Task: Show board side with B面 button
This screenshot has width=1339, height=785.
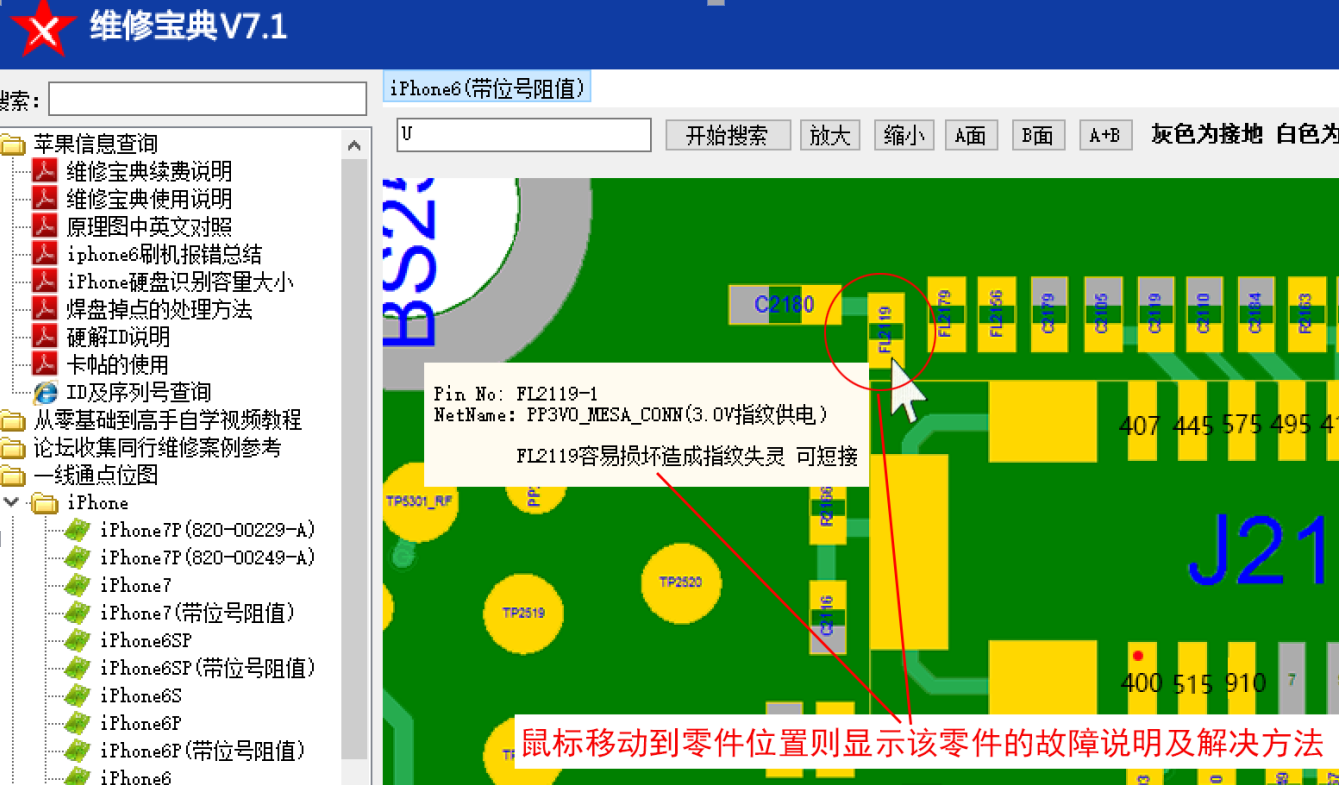Action: click(1037, 135)
